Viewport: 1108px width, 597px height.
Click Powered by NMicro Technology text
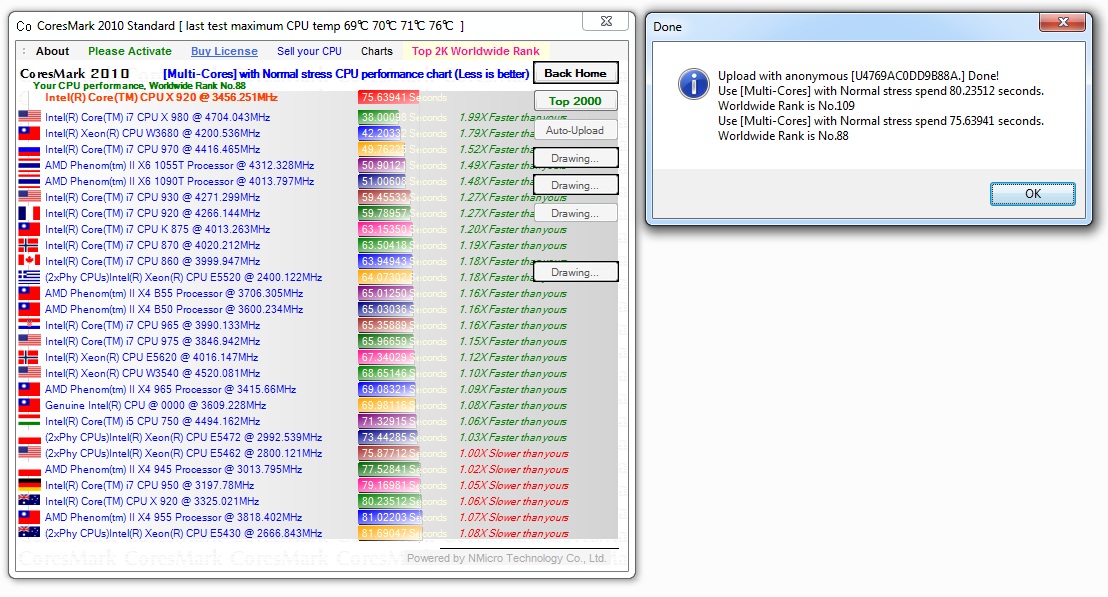(x=507, y=558)
